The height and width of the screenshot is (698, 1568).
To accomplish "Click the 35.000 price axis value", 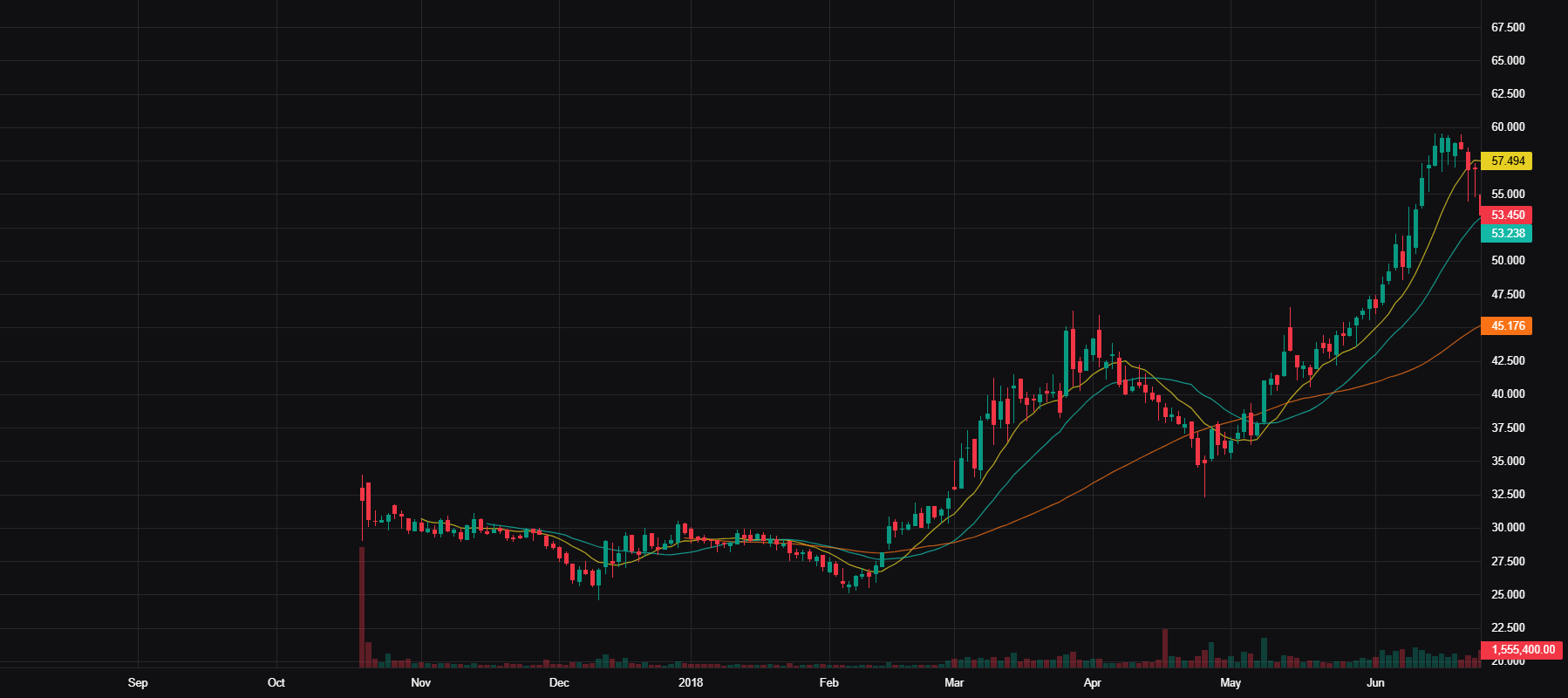I will (x=1508, y=461).
